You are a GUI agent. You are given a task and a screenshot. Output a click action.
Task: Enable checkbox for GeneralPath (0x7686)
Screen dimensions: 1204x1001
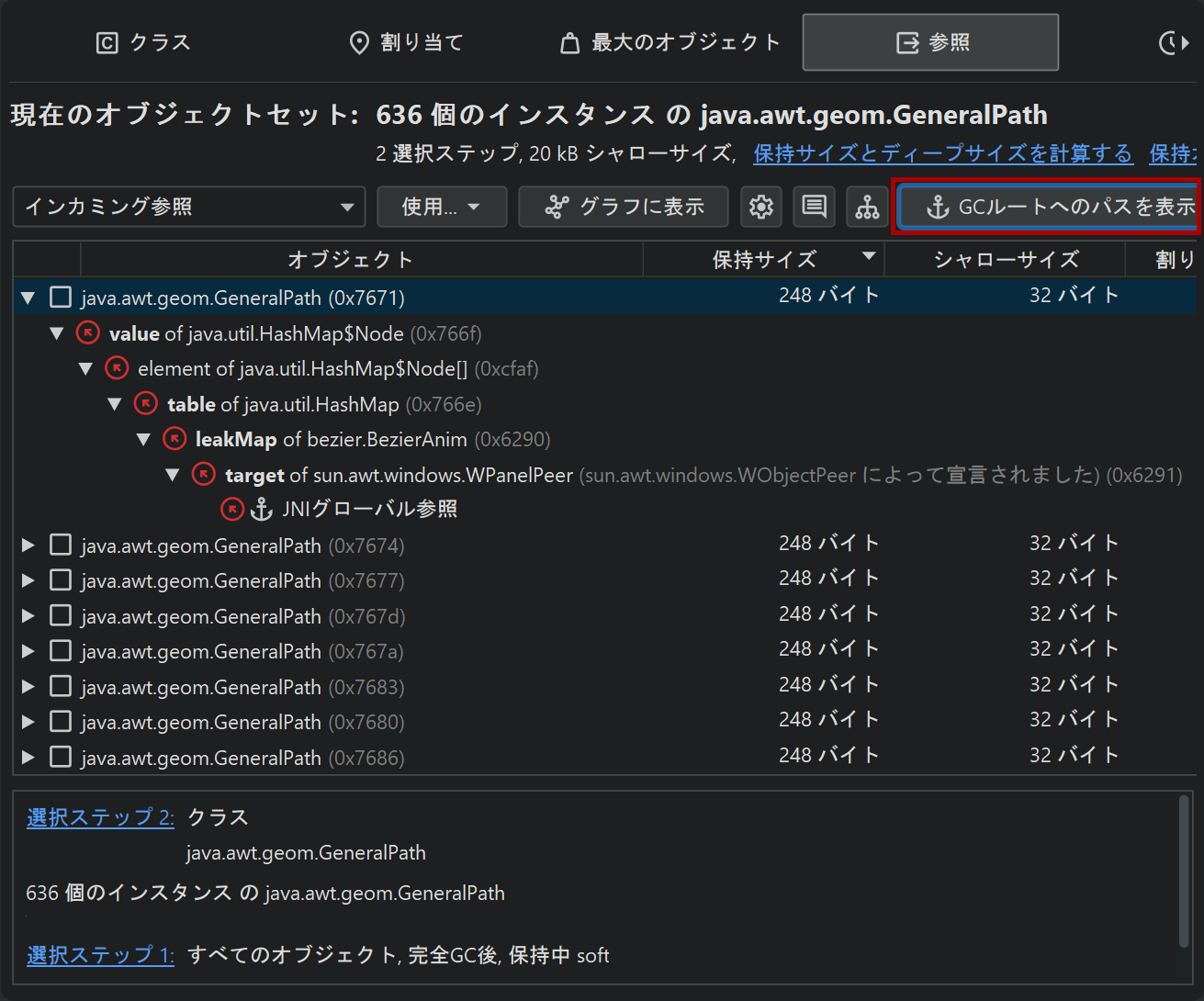click(x=61, y=758)
